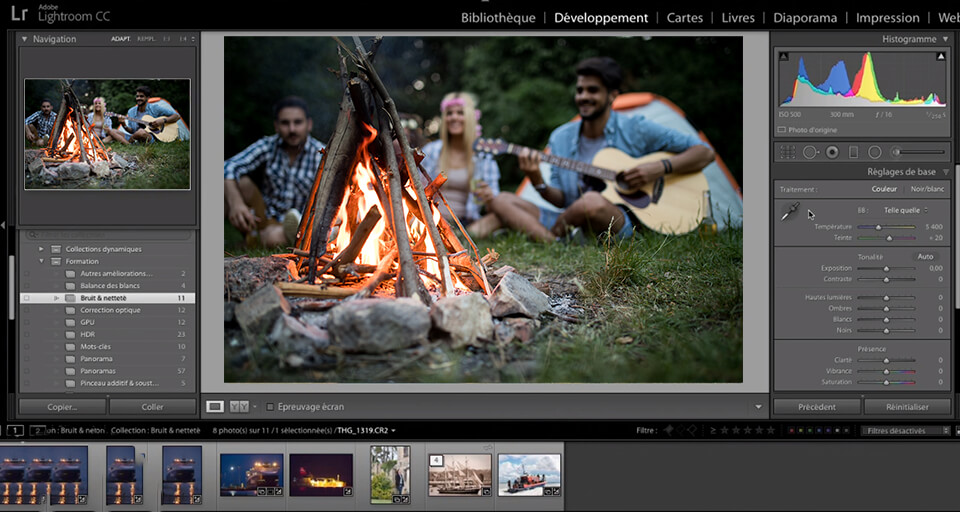Click the Précédent button

point(817,407)
